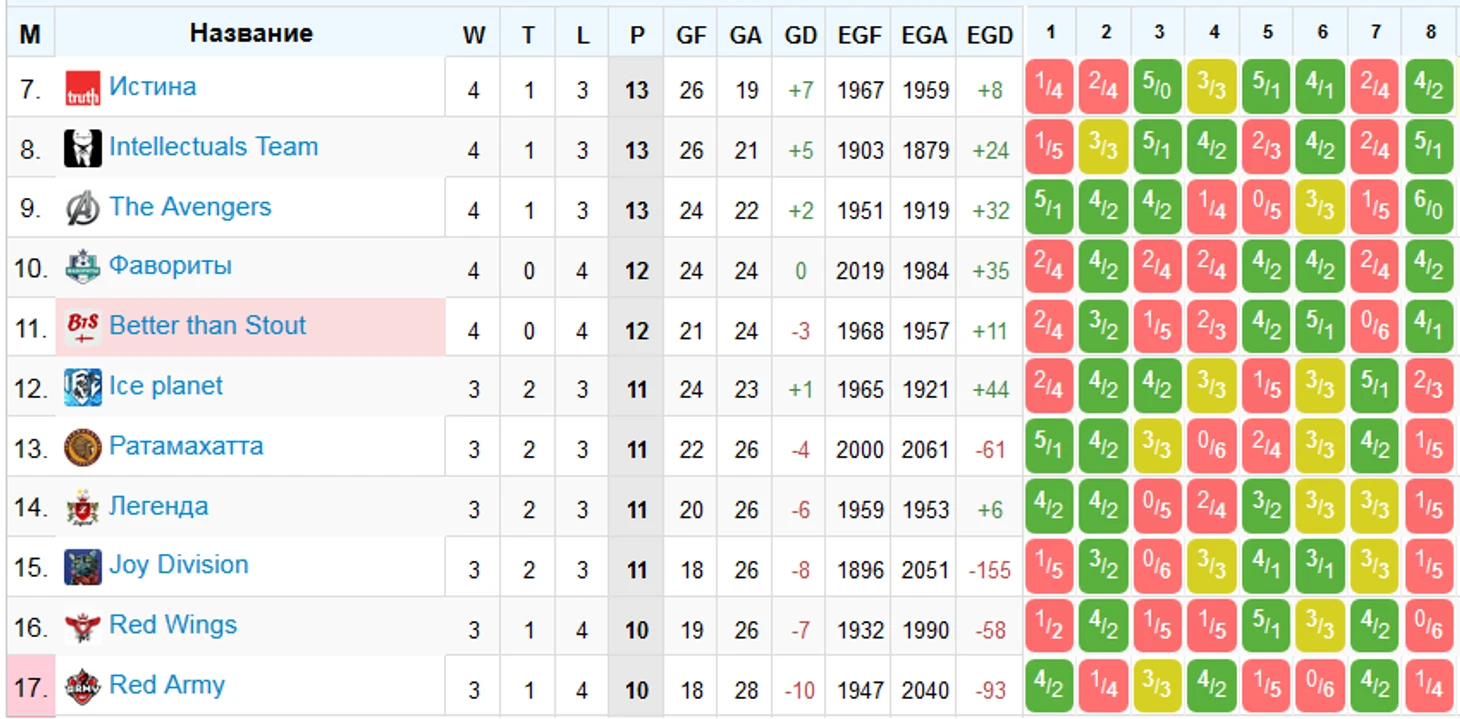Screen dimensions: 1460x719
Task: Click the Ратамахатта team logo icon
Action: point(83,447)
